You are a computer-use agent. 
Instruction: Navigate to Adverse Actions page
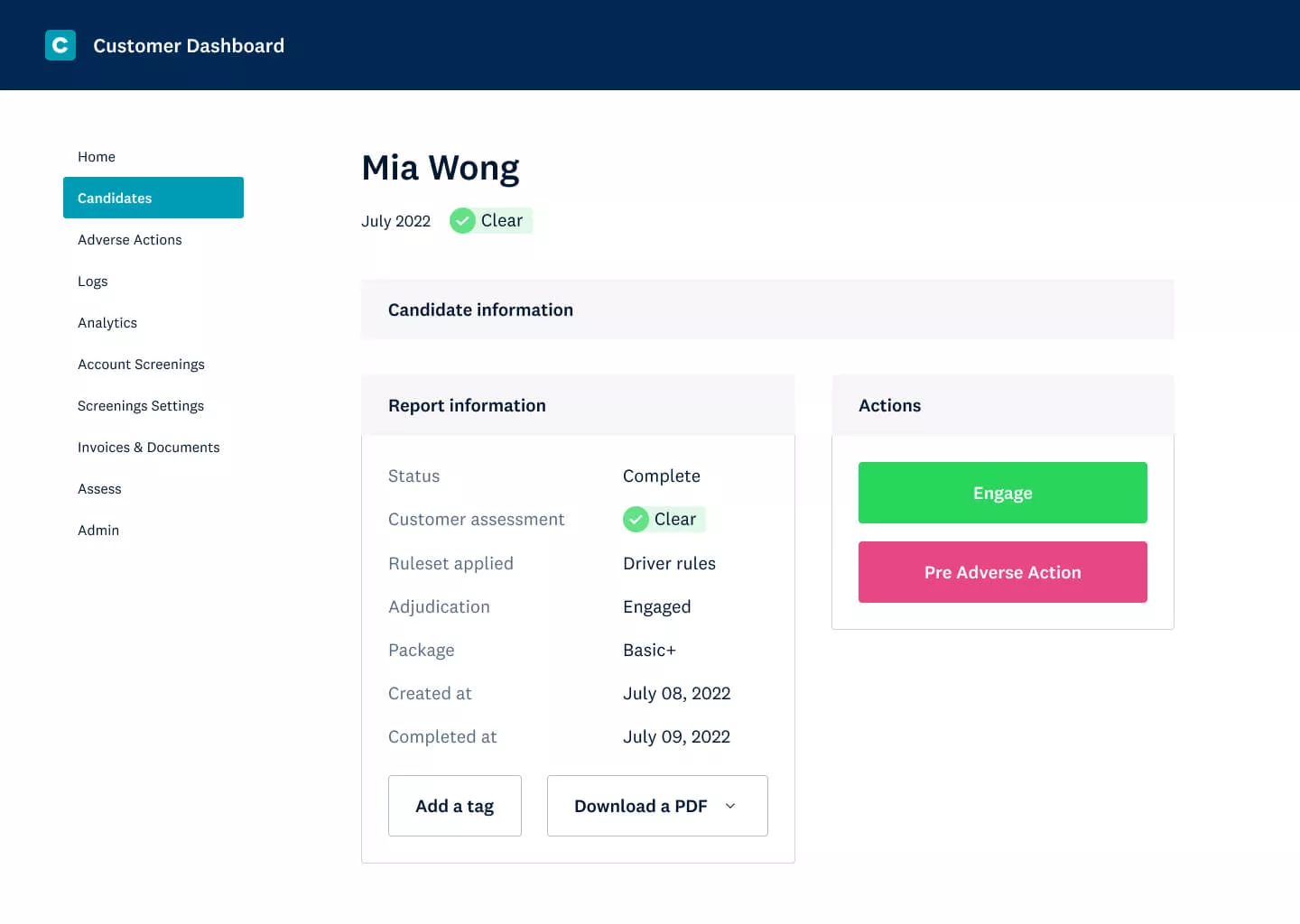(x=129, y=239)
